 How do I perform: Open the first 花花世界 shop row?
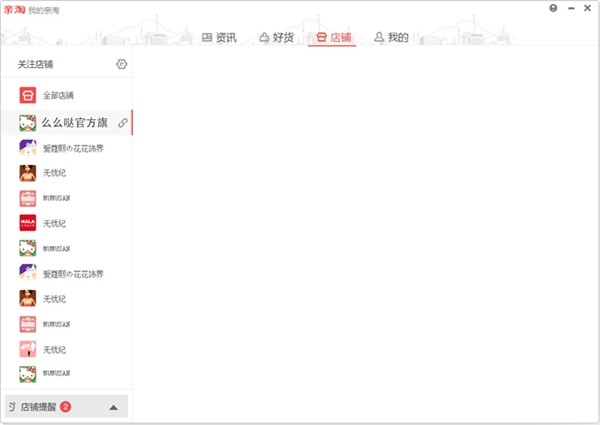click(x=67, y=148)
